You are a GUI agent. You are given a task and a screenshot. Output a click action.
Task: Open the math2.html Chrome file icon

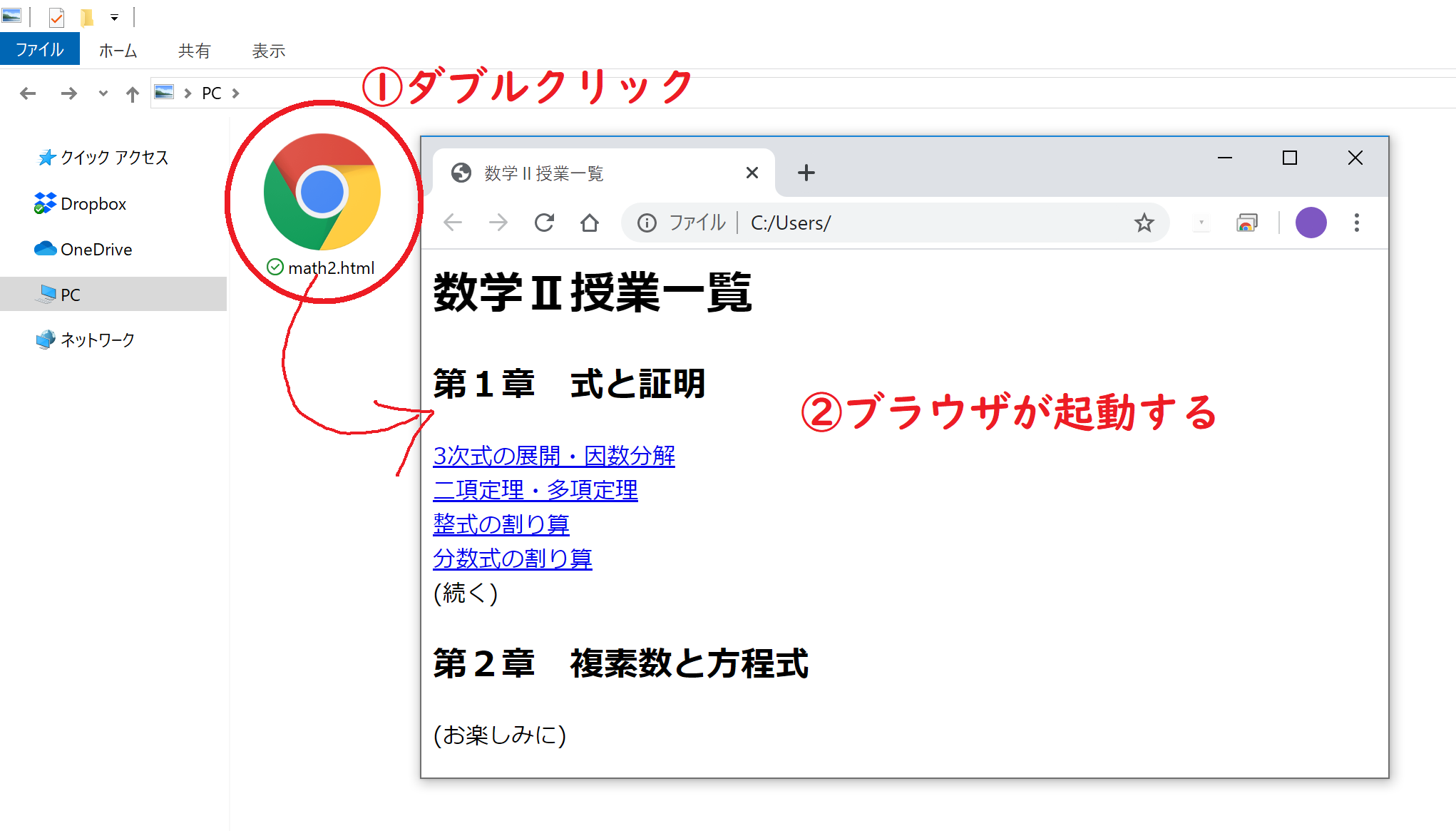[x=322, y=192]
